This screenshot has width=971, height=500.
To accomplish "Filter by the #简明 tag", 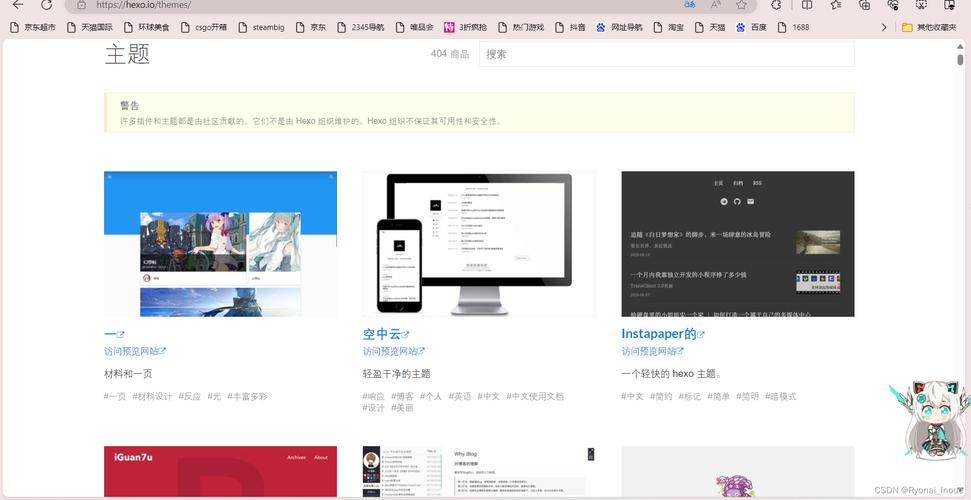I will 747,396.
